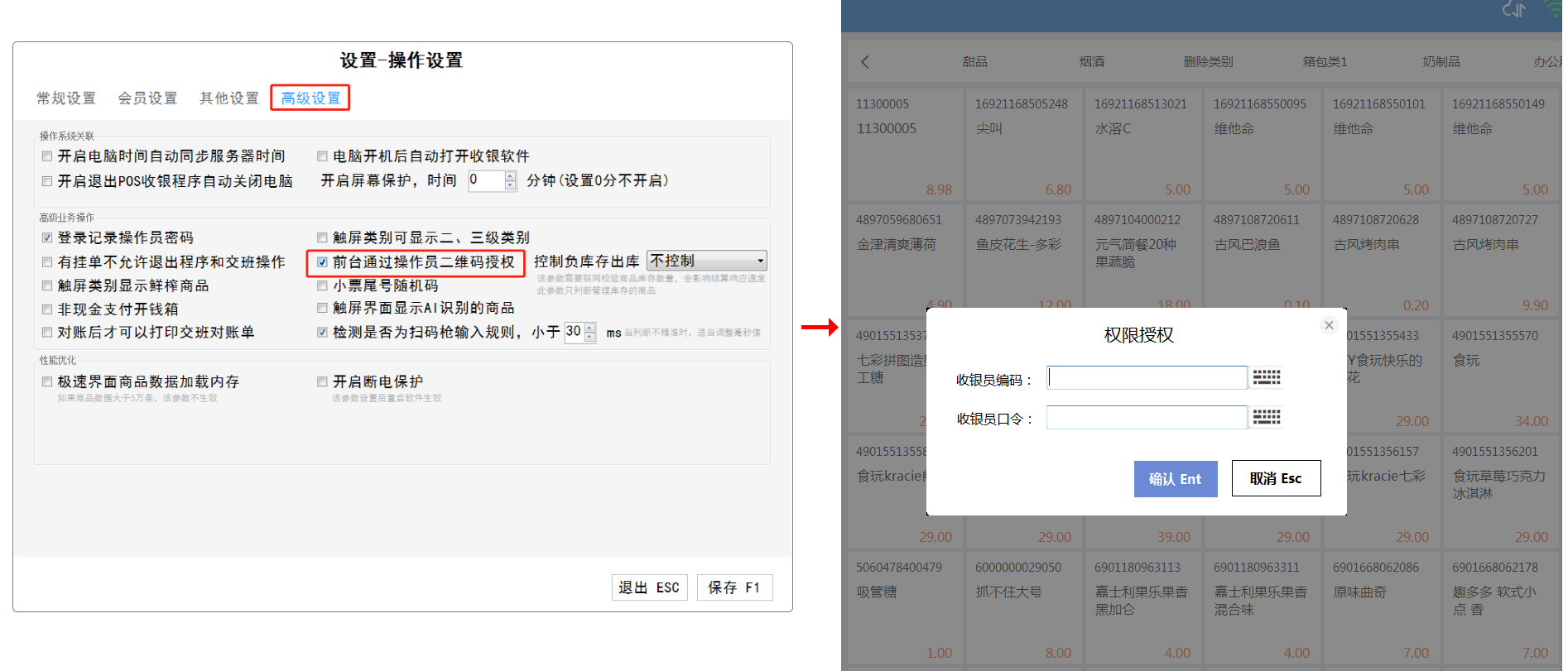Select the 甜品 category
This screenshot has width=1568, height=671.
[974, 62]
